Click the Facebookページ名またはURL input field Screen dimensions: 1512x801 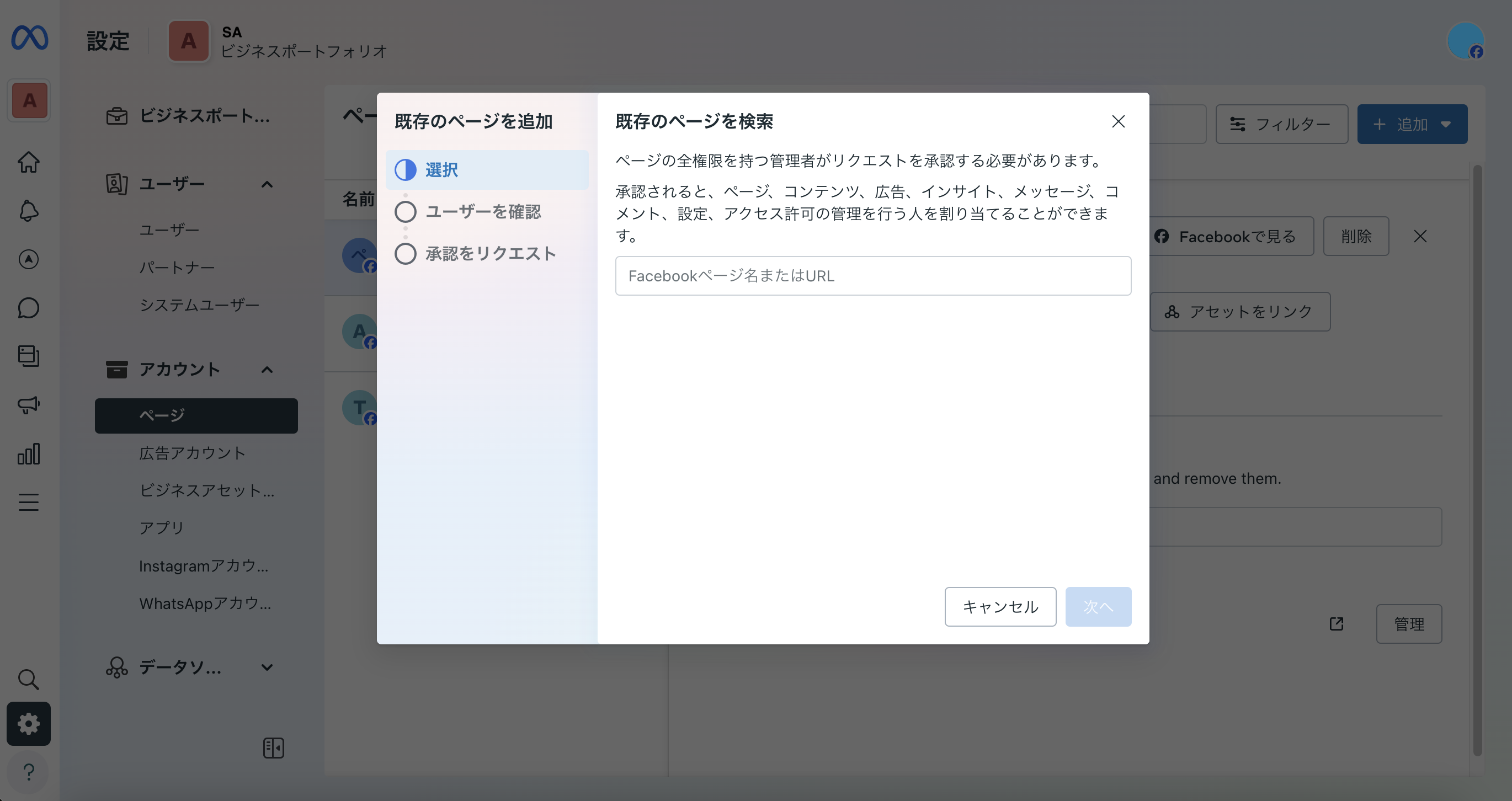[x=873, y=276]
